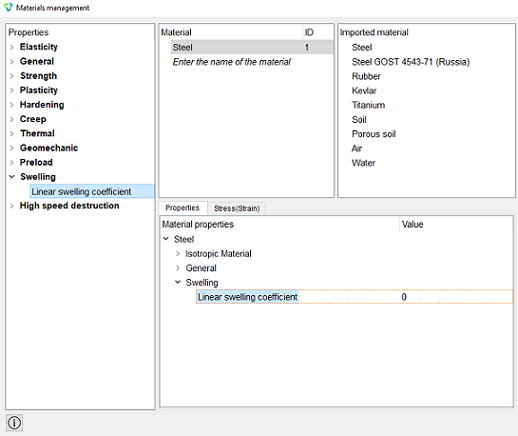The height and width of the screenshot is (436, 518).
Task: Expand the General node under Steel
Action: pos(178,268)
